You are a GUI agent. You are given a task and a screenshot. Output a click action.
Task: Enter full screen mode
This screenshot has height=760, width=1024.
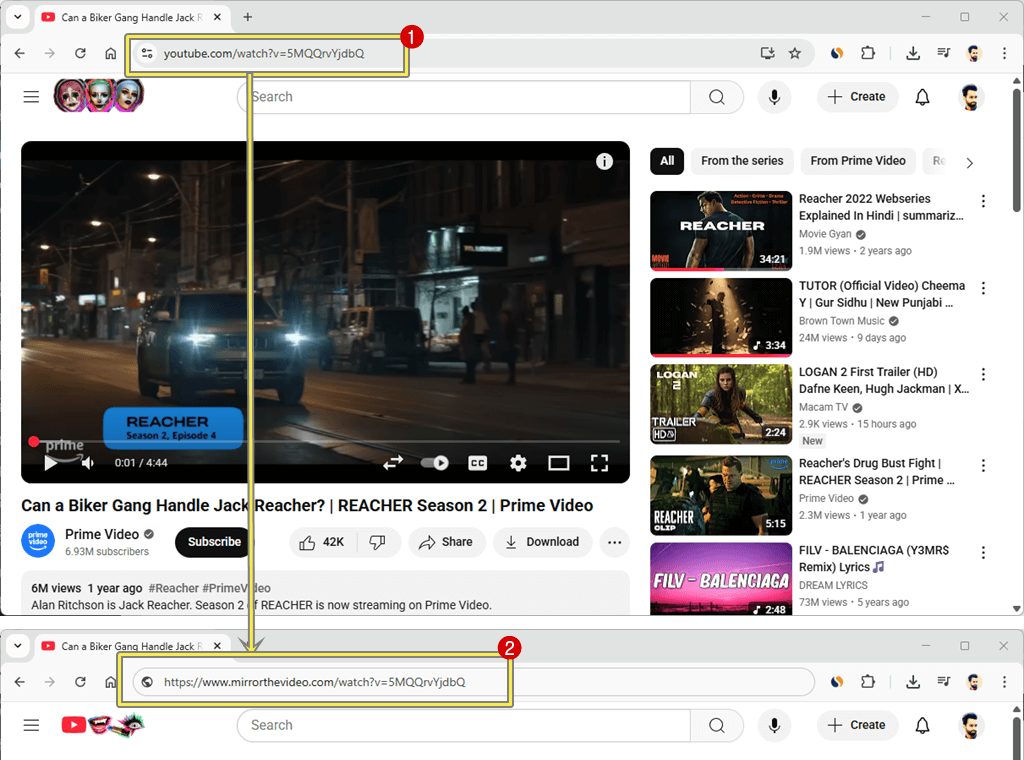[600, 463]
